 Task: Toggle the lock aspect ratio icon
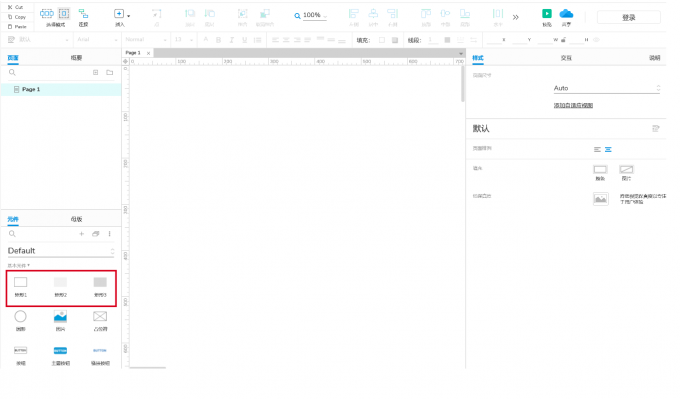click(563, 40)
